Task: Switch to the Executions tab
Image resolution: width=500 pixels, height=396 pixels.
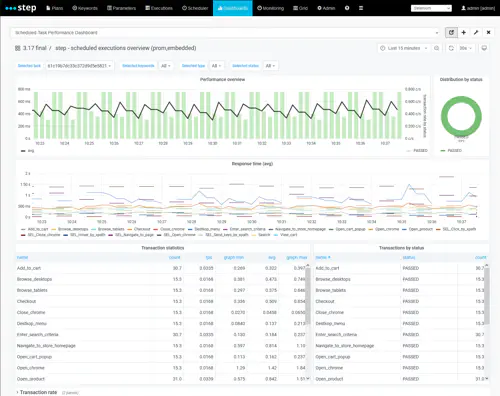Action: click(x=159, y=8)
